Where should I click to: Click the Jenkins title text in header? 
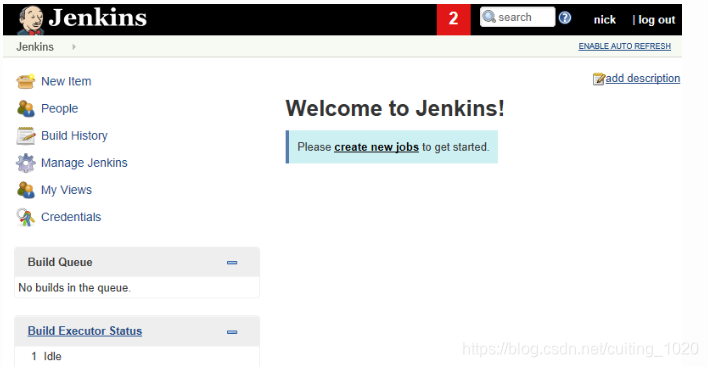[x=98, y=18]
